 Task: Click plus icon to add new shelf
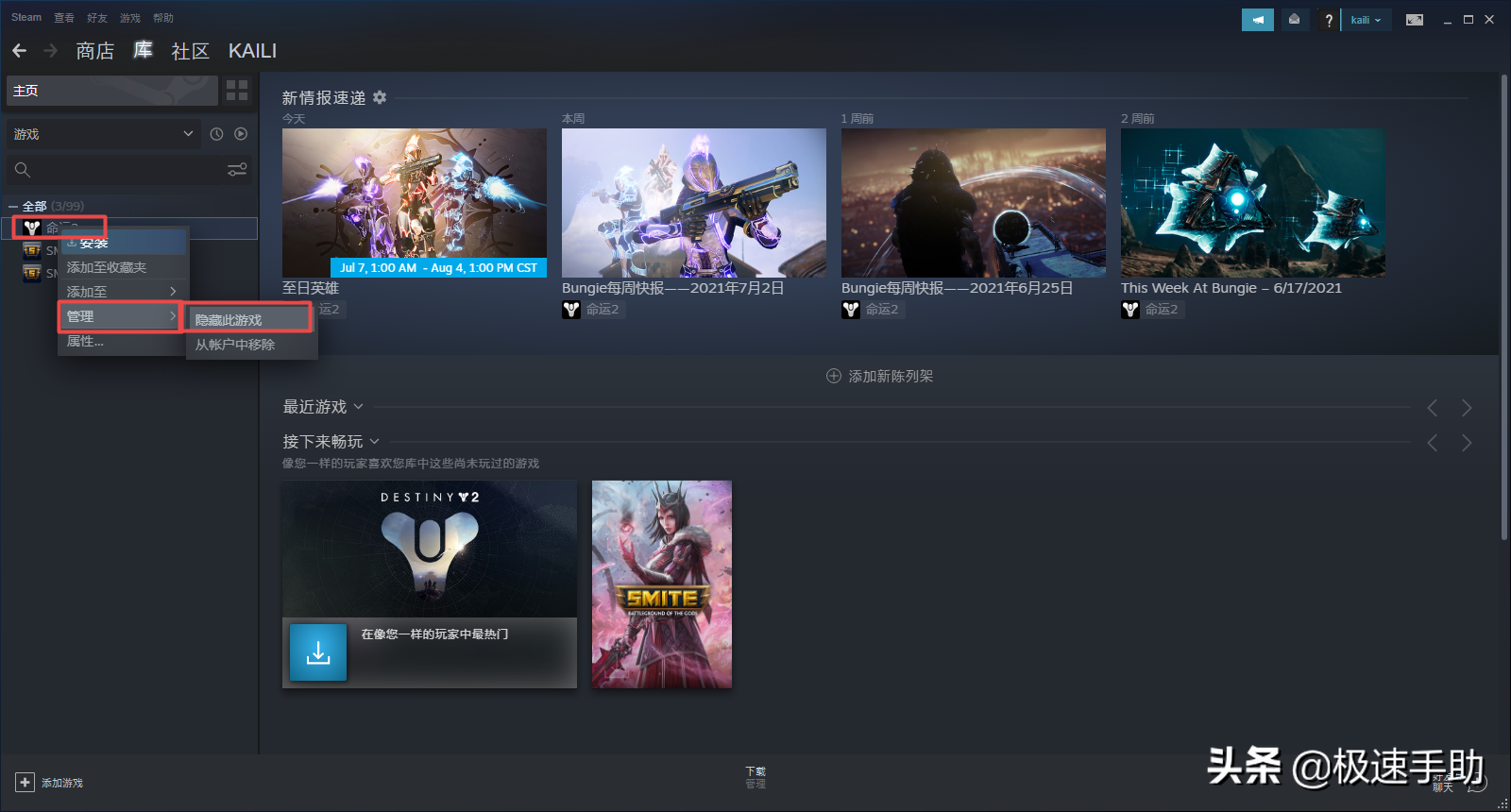pyautogui.click(x=834, y=376)
